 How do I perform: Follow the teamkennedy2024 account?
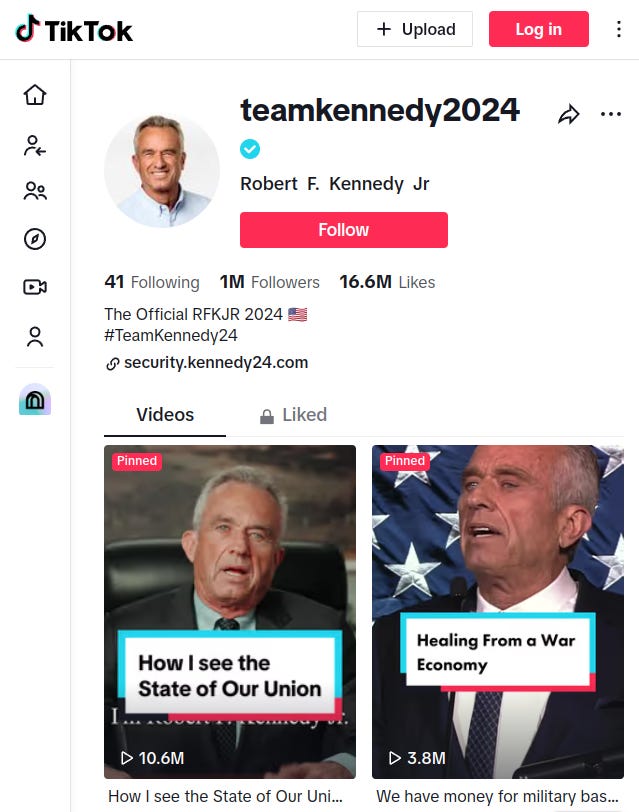[343, 230]
